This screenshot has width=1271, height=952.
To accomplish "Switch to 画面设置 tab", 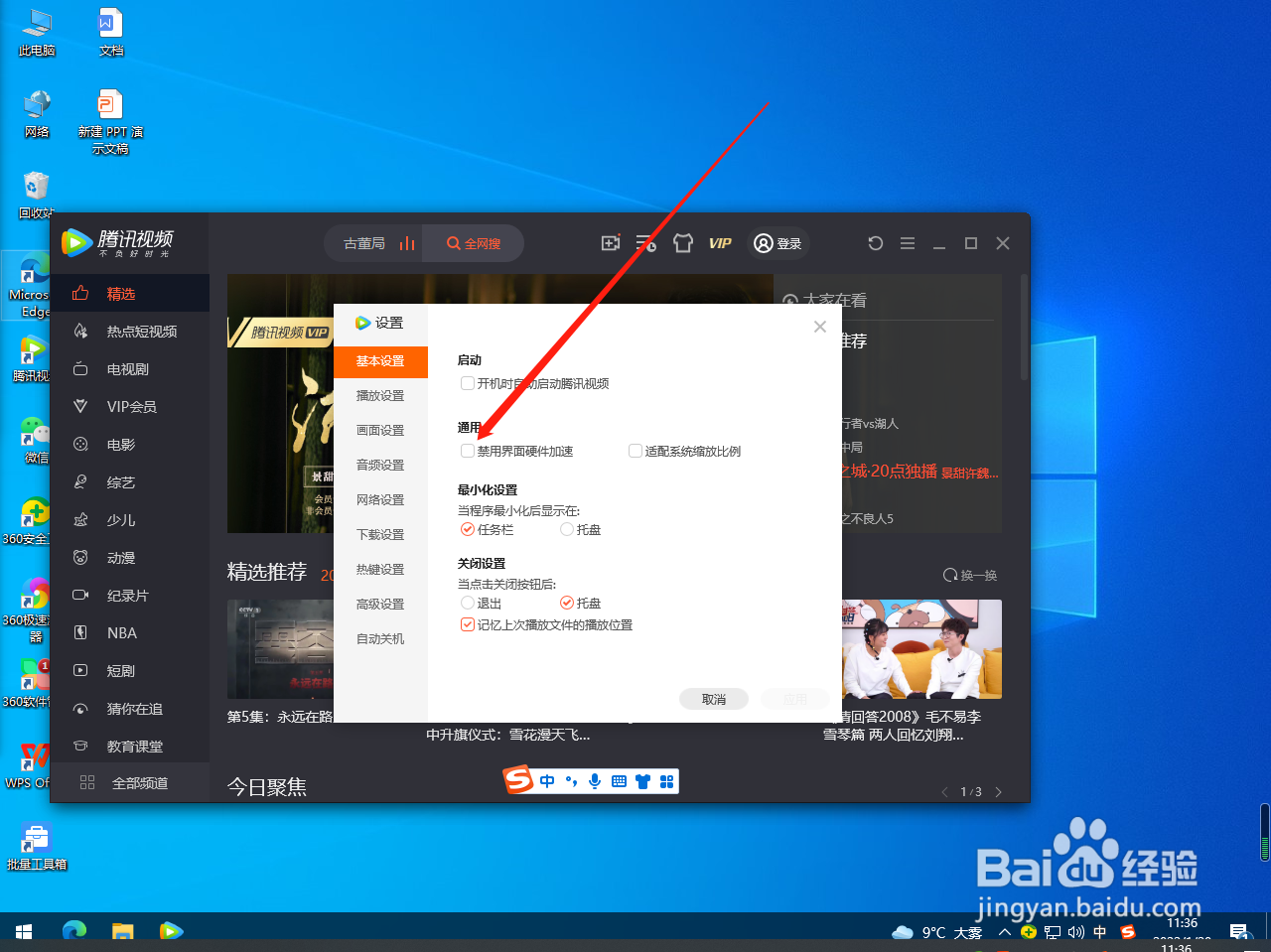I will tap(380, 431).
